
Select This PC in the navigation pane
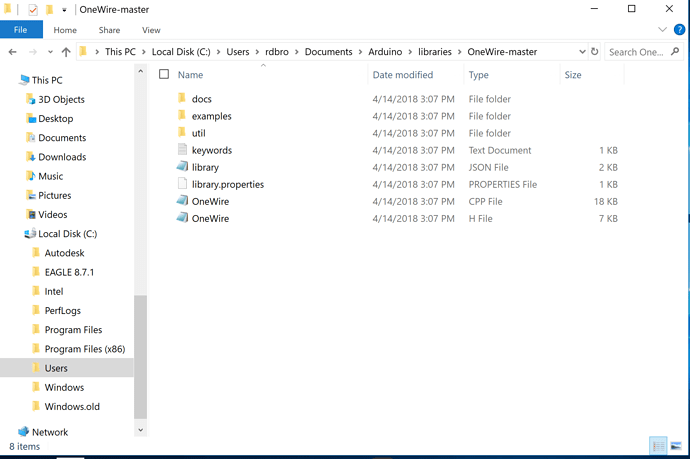point(47,80)
